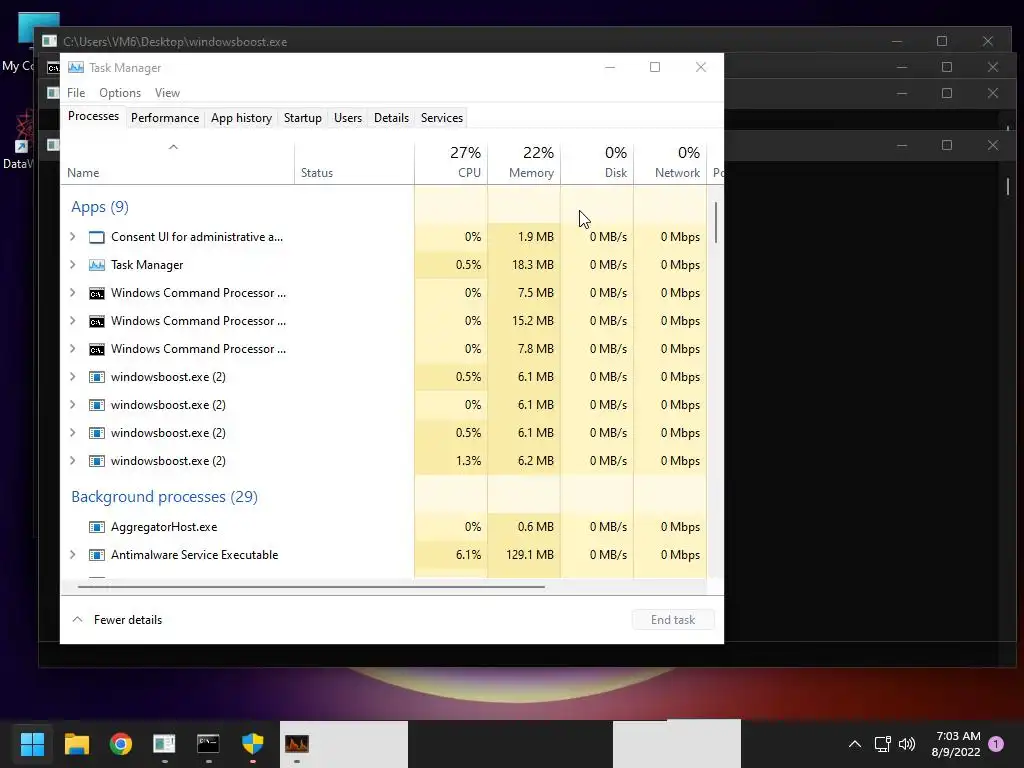Expand the Antimalware Service Executable row
The image size is (1024, 768).
pos(72,554)
